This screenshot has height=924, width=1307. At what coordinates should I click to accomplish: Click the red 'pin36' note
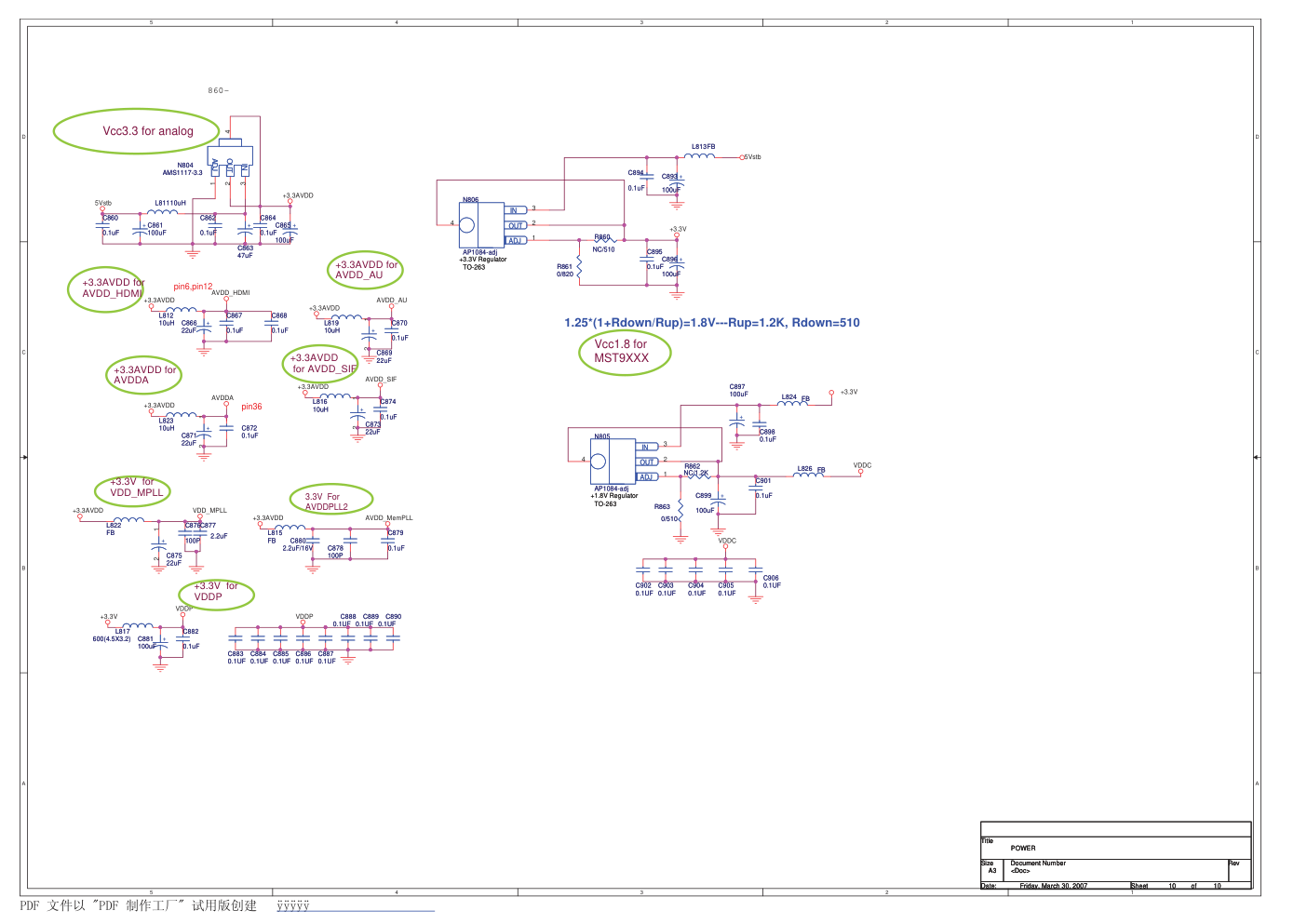click(251, 407)
